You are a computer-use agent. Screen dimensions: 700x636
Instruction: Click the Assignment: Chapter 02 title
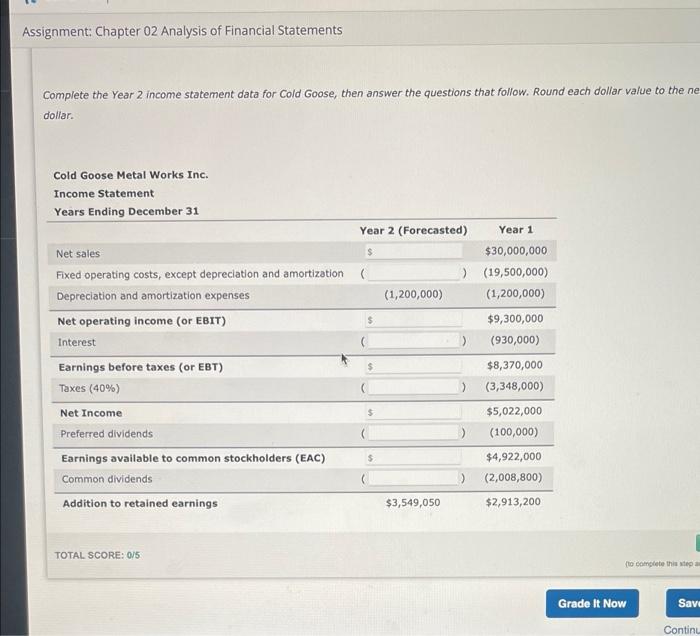pyautogui.click(x=182, y=31)
